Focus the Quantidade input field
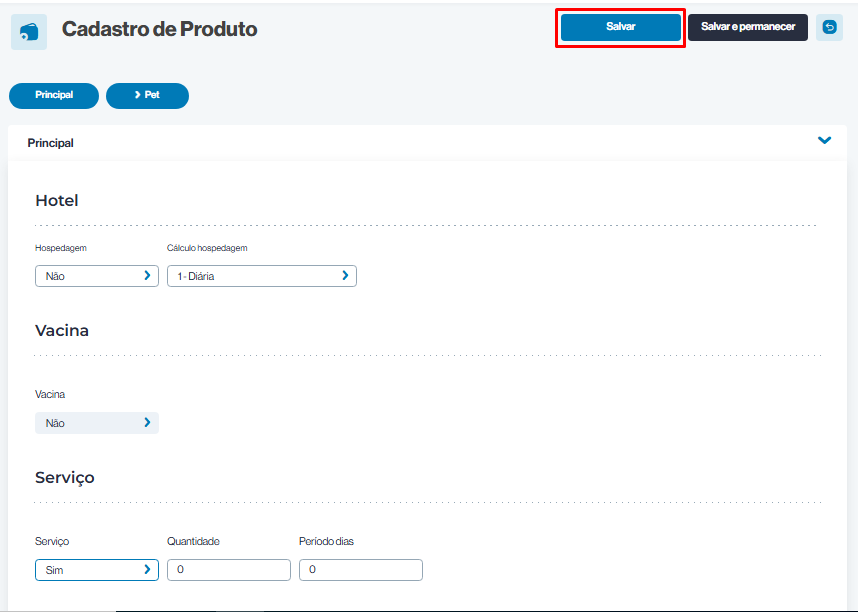858x612 pixels. (x=229, y=570)
